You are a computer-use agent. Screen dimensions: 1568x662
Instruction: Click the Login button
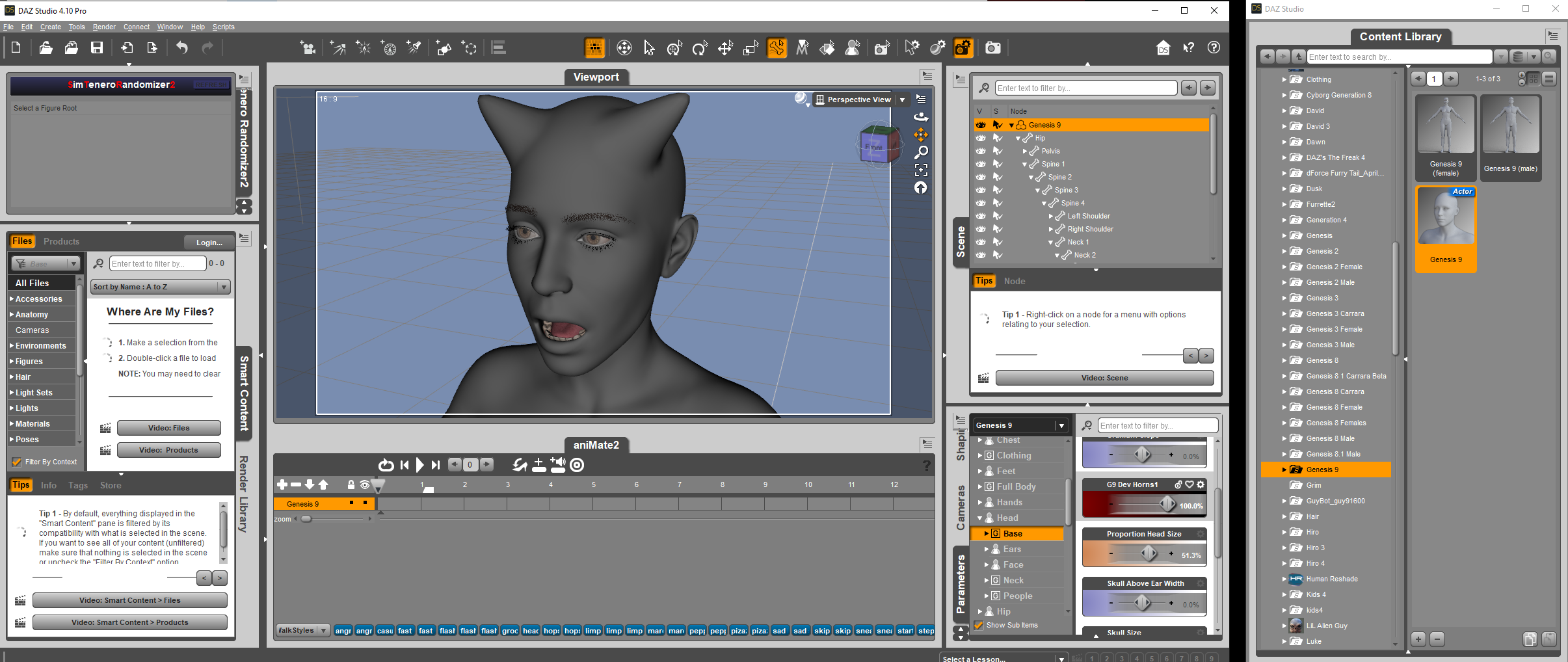(209, 242)
